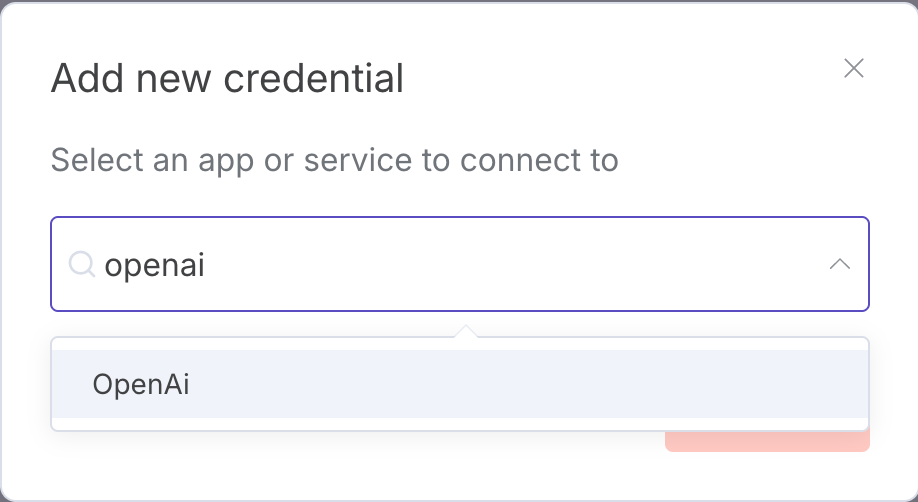Click the search glass beside "openai"
918x502 pixels.
[80, 264]
